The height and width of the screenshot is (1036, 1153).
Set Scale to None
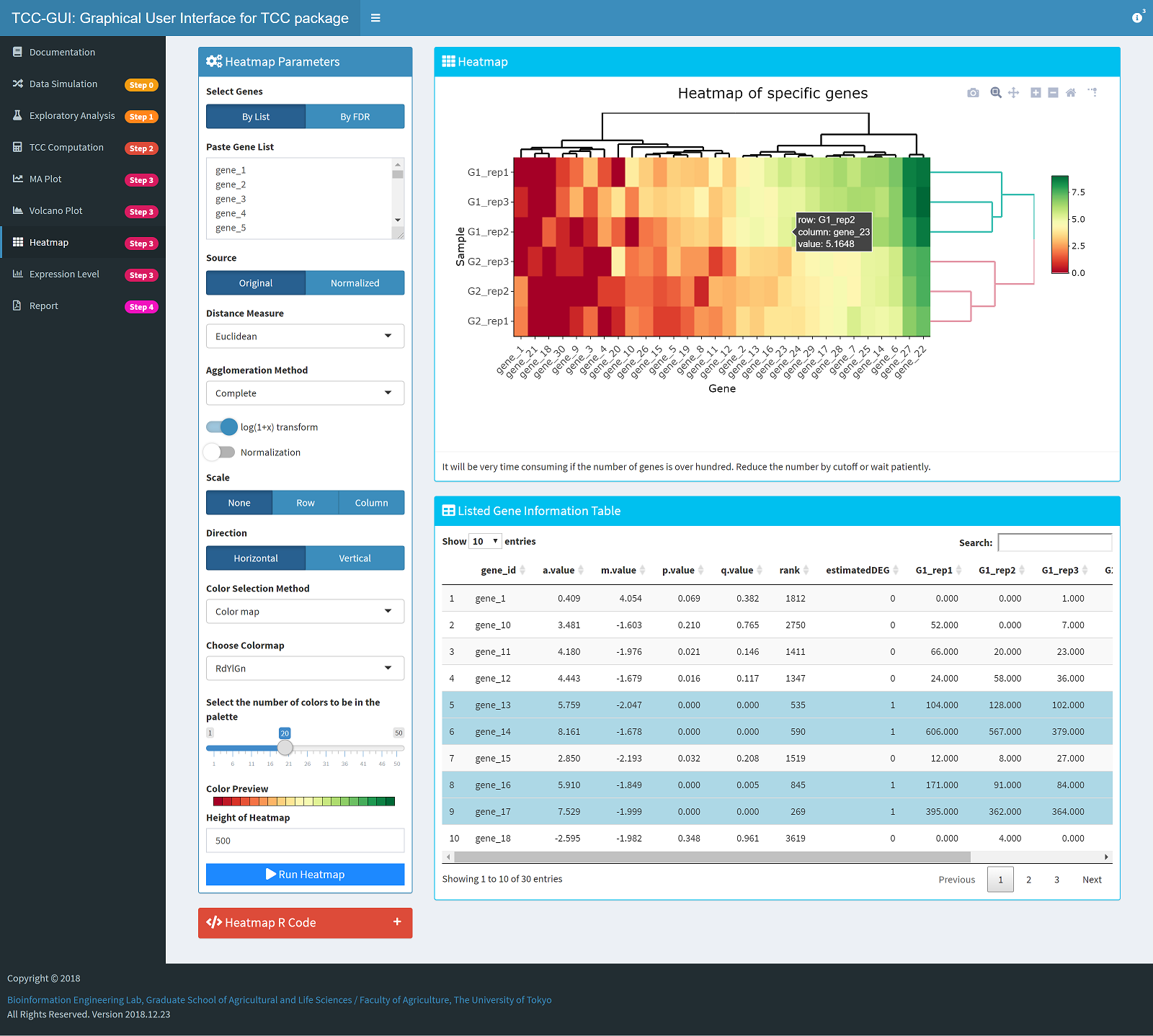pos(239,503)
